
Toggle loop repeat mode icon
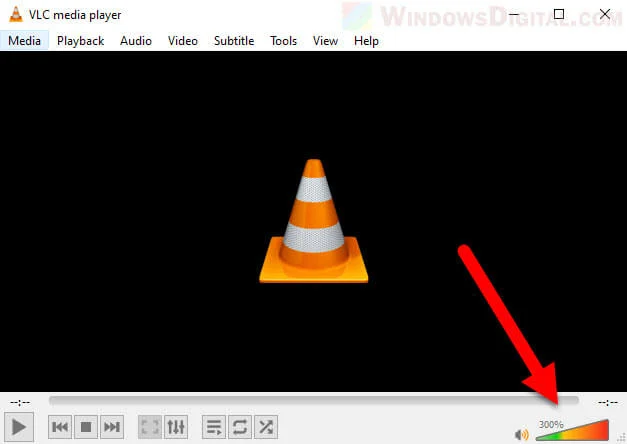[x=240, y=427]
